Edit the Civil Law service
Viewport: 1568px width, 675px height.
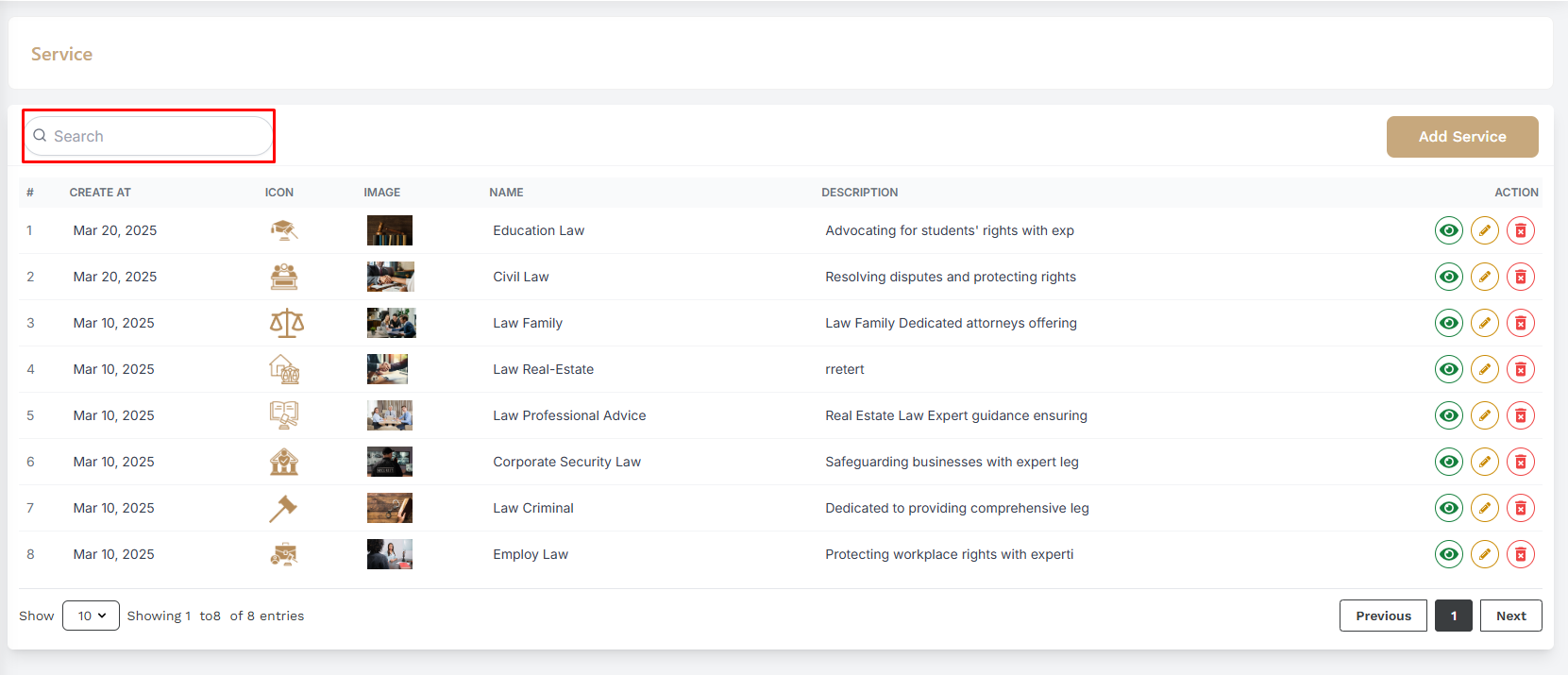pyautogui.click(x=1484, y=277)
